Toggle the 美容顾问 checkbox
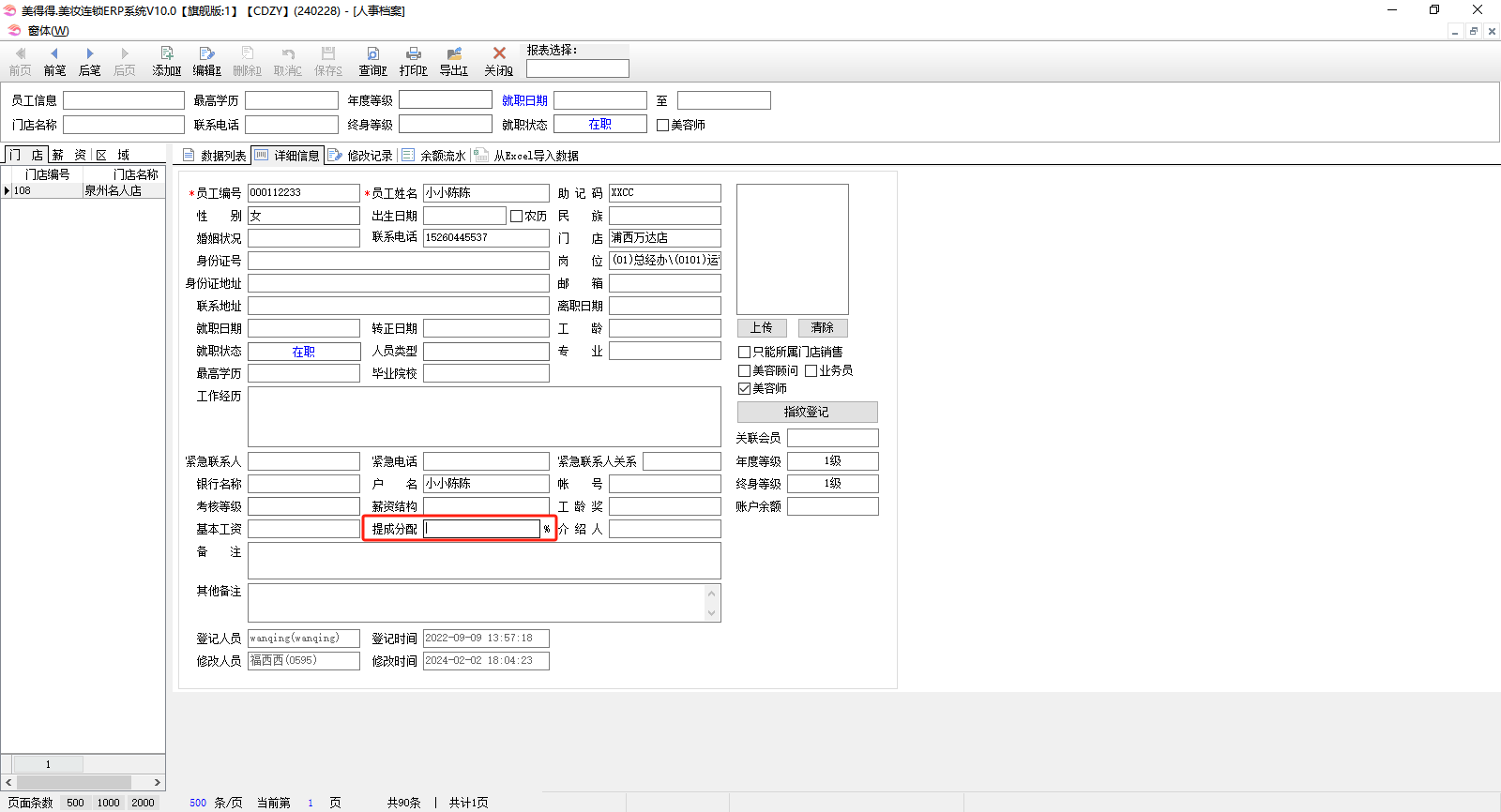The image size is (1501, 812). [x=744, y=371]
